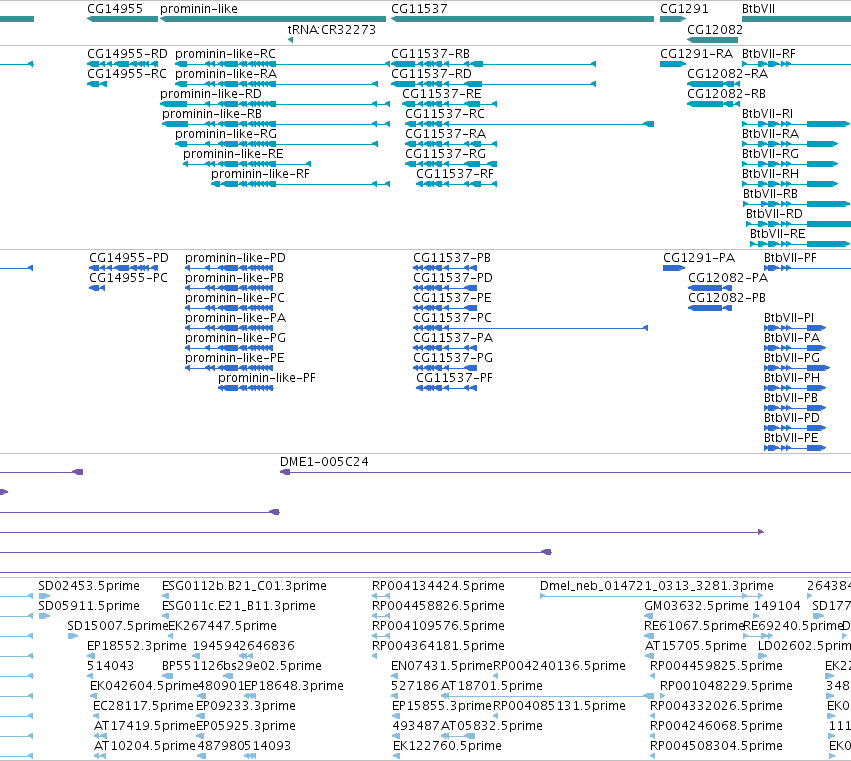
Task: Select transcript CG11537-RF
Action: point(455,174)
